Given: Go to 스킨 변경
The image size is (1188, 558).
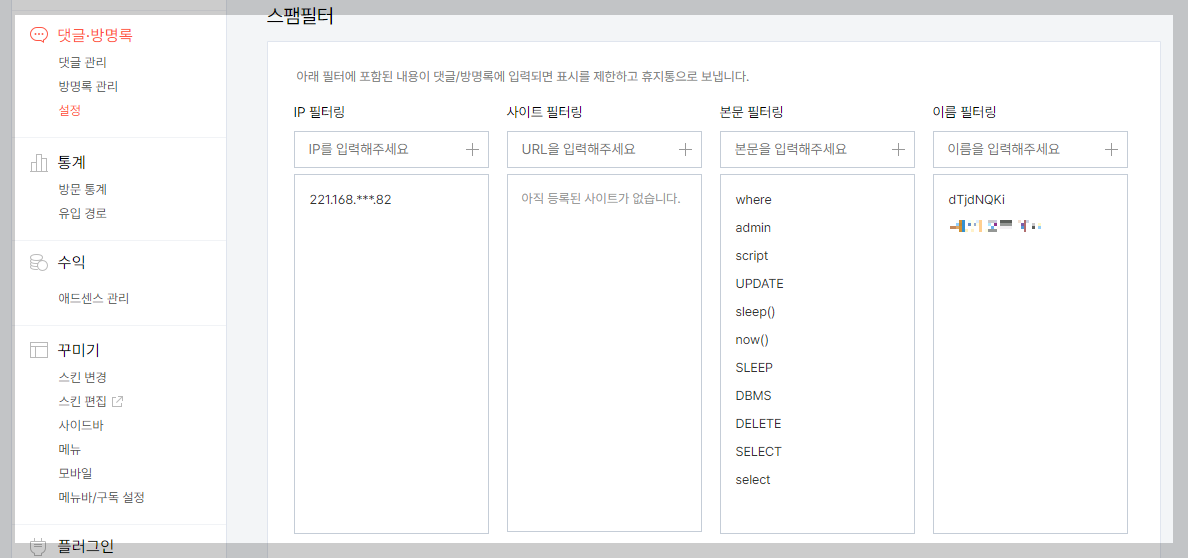Looking at the screenshot, I should (83, 377).
